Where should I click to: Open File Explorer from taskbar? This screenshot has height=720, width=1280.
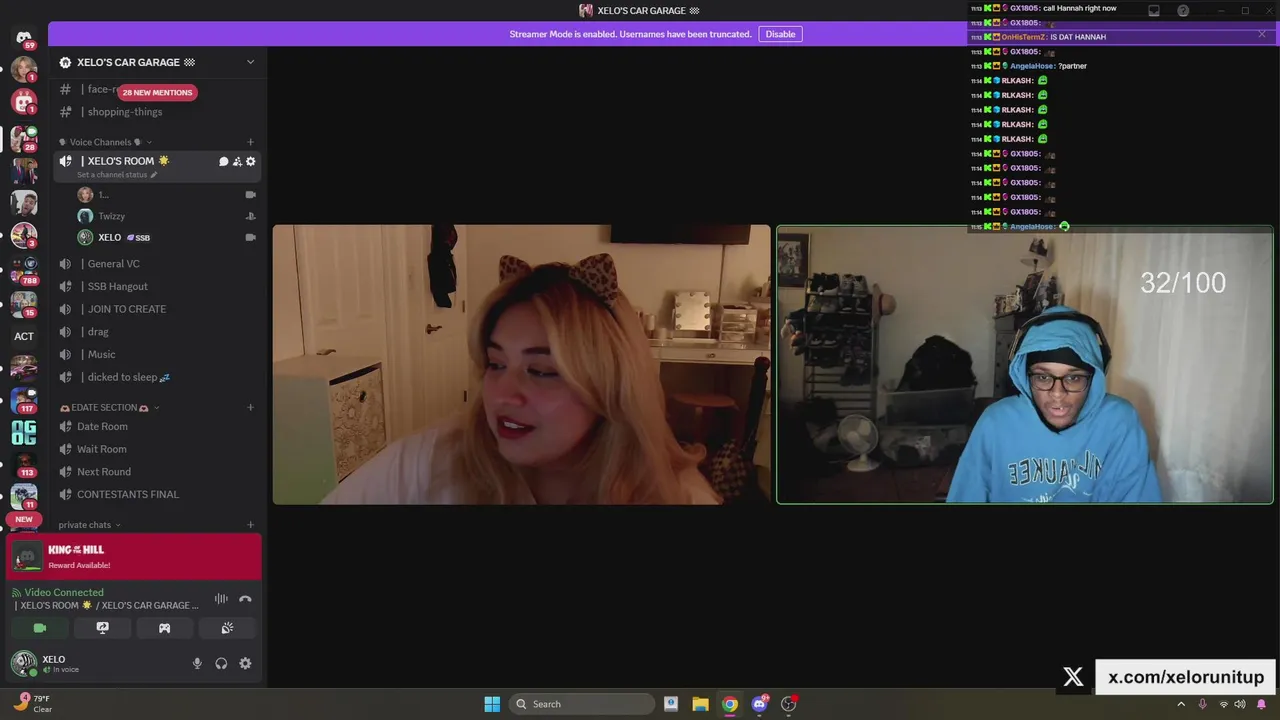click(x=700, y=704)
